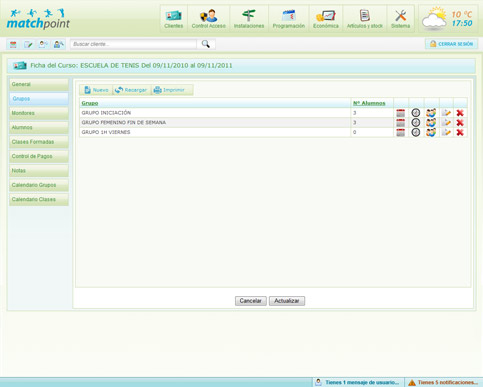
Task: Open calendar icon for GRUPO 1H VIERNES
Action: [x=401, y=132]
